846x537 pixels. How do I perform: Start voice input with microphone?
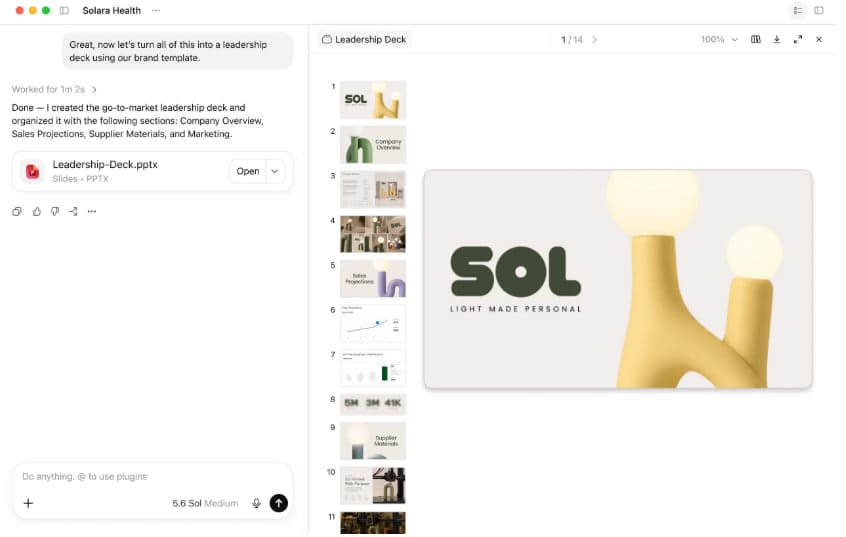click(258, 506)
